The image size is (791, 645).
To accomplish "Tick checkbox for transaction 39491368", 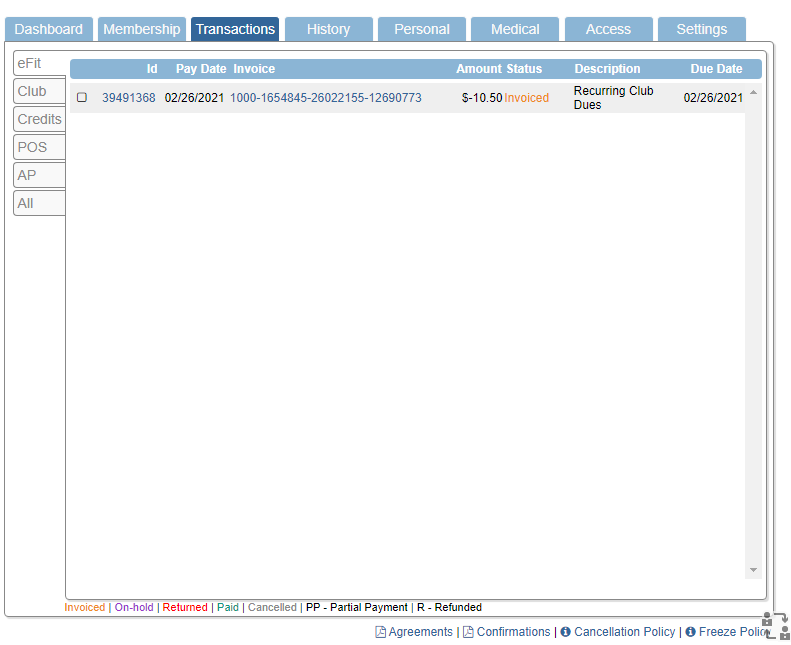I will click(82, 97).
